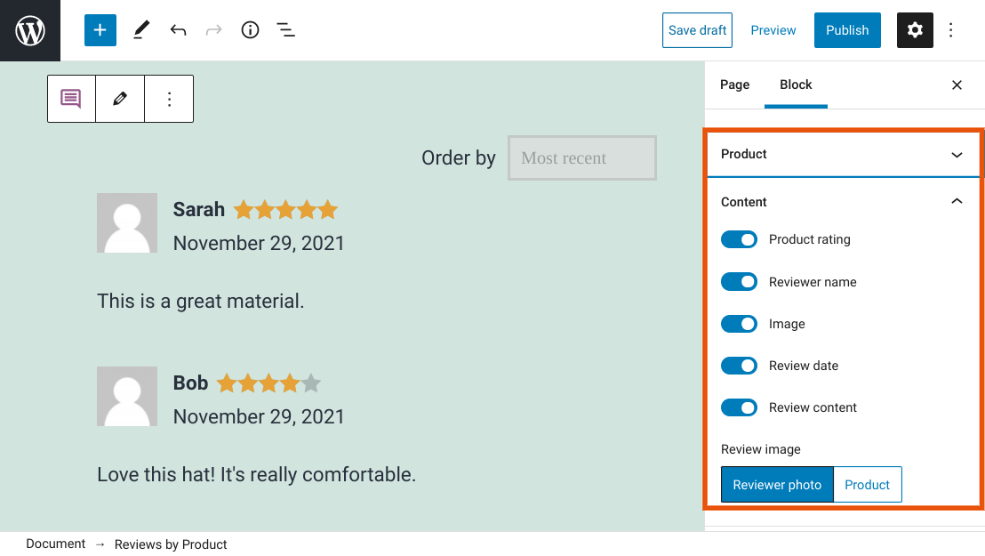
Task: Click the Publish button
Action: [x=847, y=30]
